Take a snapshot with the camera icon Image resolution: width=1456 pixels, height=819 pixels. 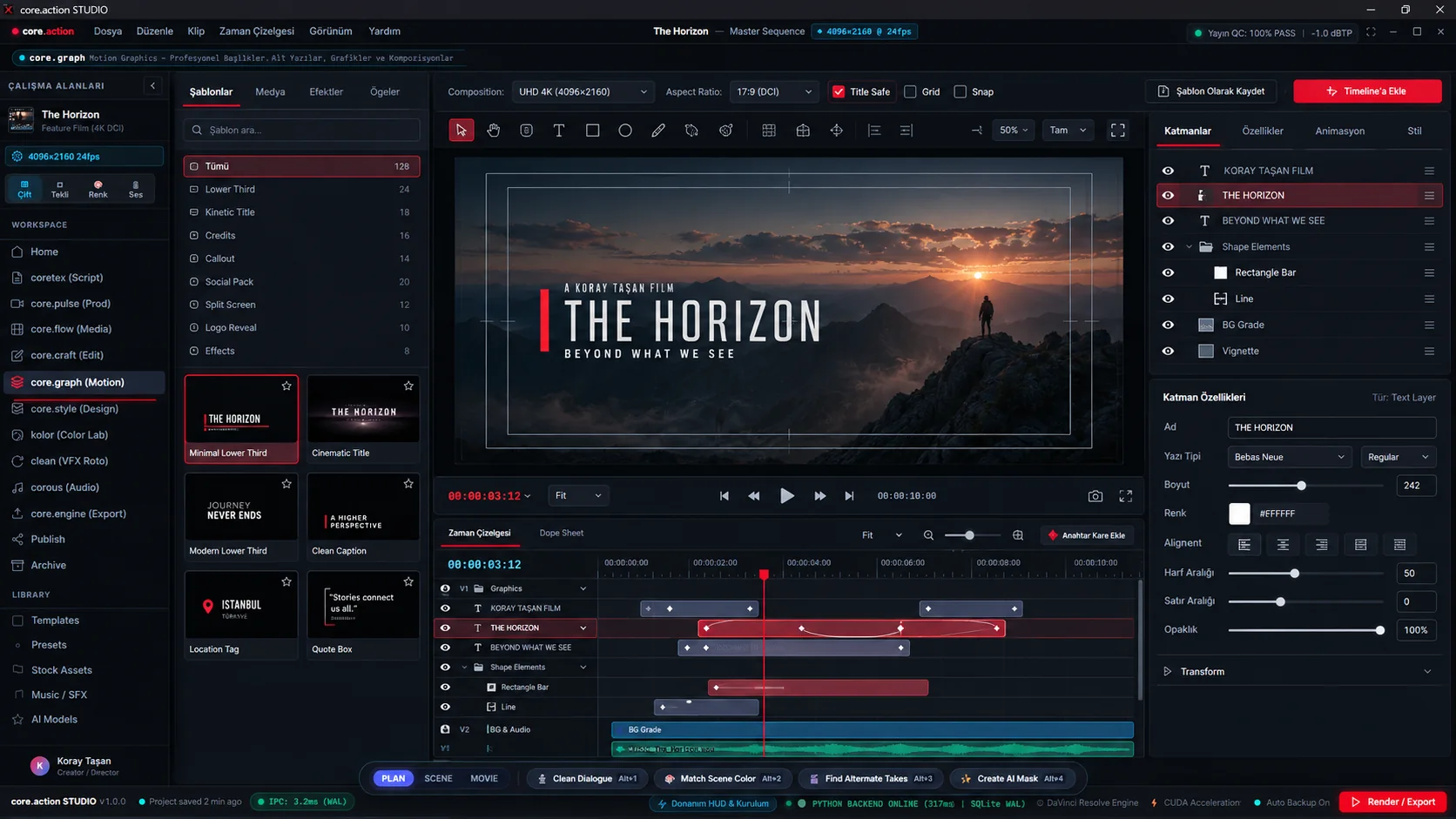[1095, 496]
